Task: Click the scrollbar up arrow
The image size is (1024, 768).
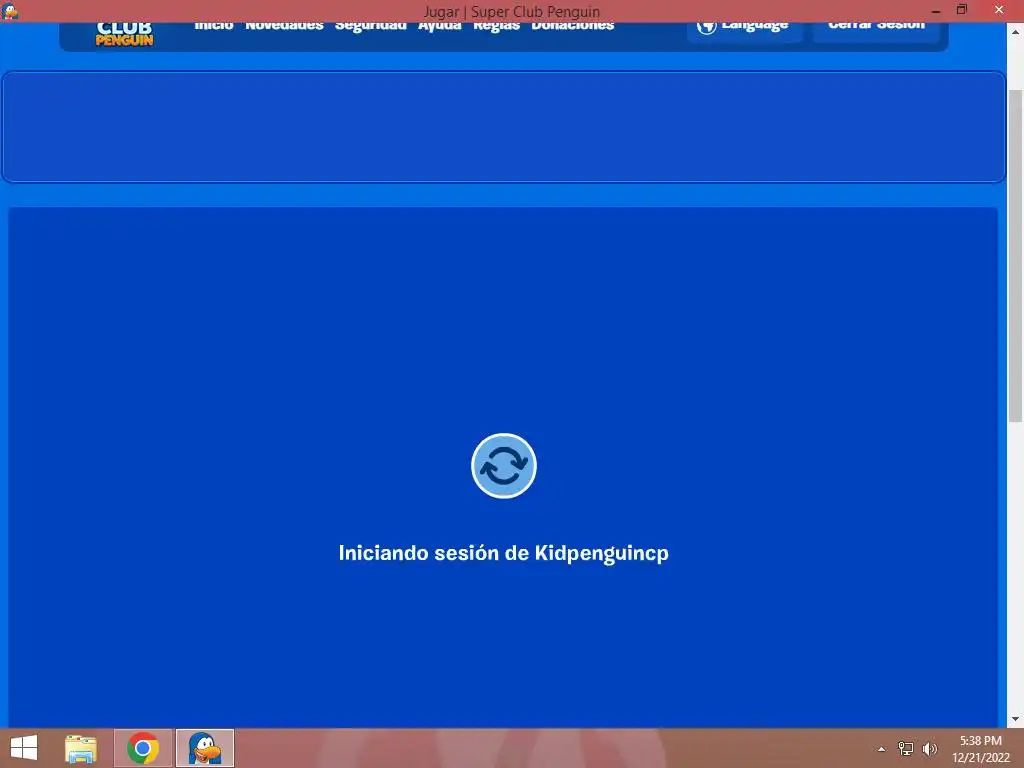Action: [1015, 31]
